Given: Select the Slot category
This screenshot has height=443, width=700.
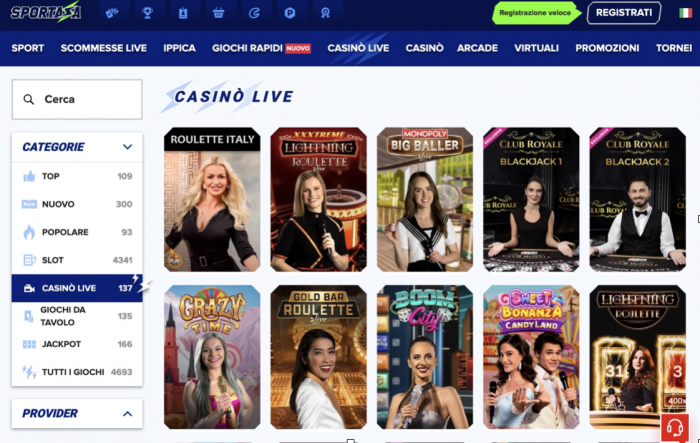Looking at the screenshot, I should tap(77, 260).
